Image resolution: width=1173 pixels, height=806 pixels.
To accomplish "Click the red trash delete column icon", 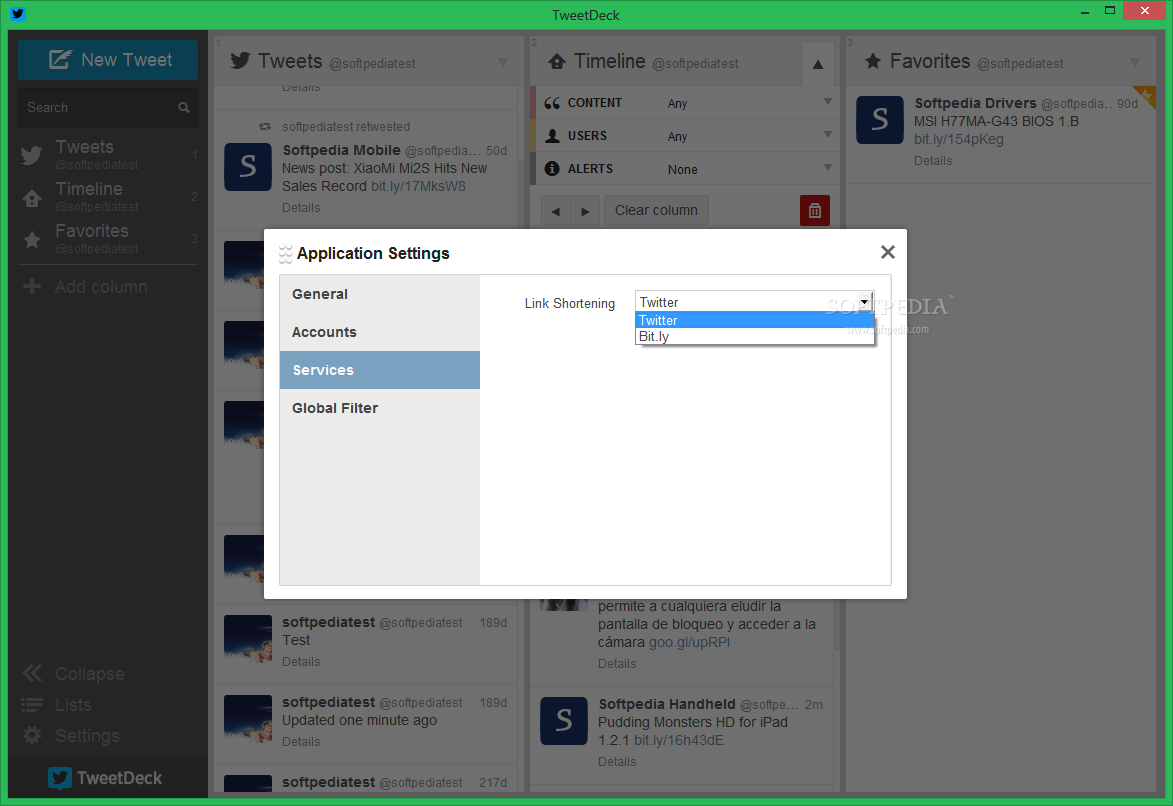I will pyautogui.click(x=815, y=211).
